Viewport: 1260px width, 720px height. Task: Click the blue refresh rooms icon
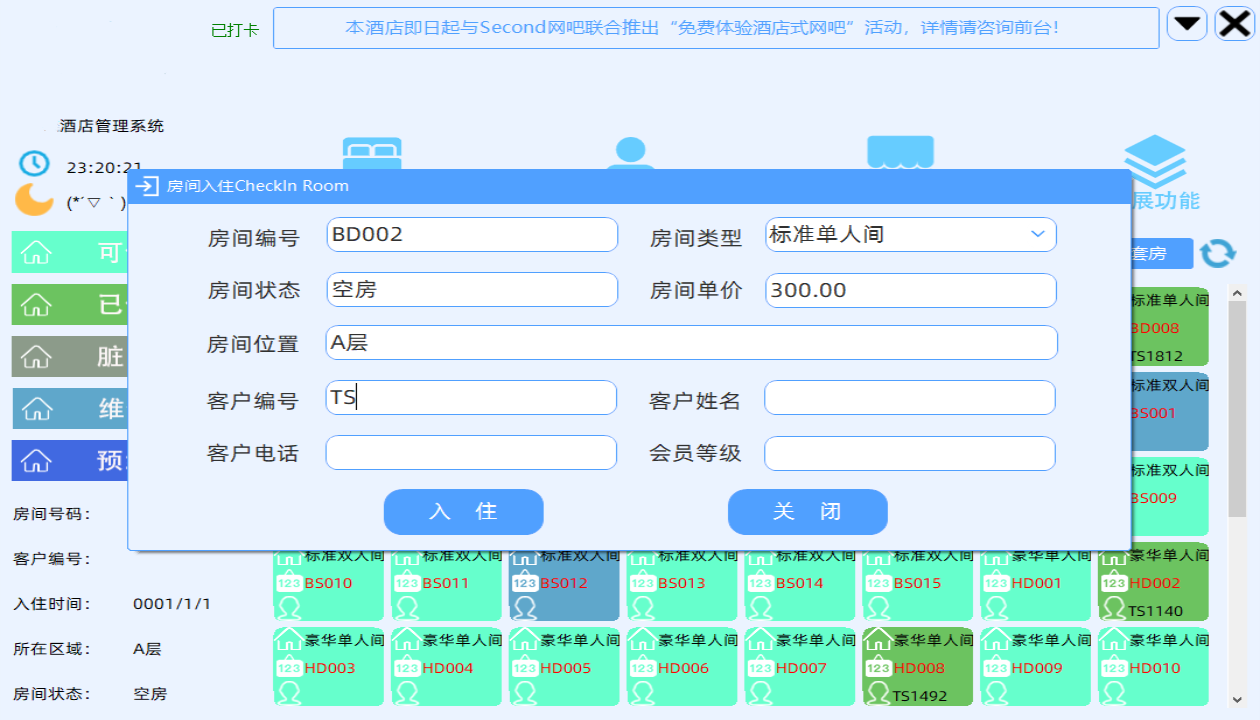pos(1219,253)
